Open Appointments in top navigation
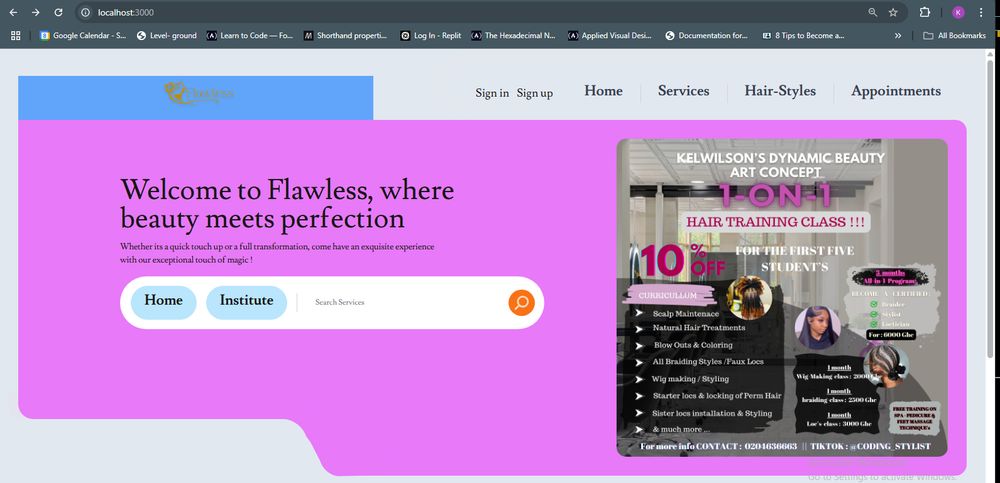The image size is (1000, 483). pos(895,91)
